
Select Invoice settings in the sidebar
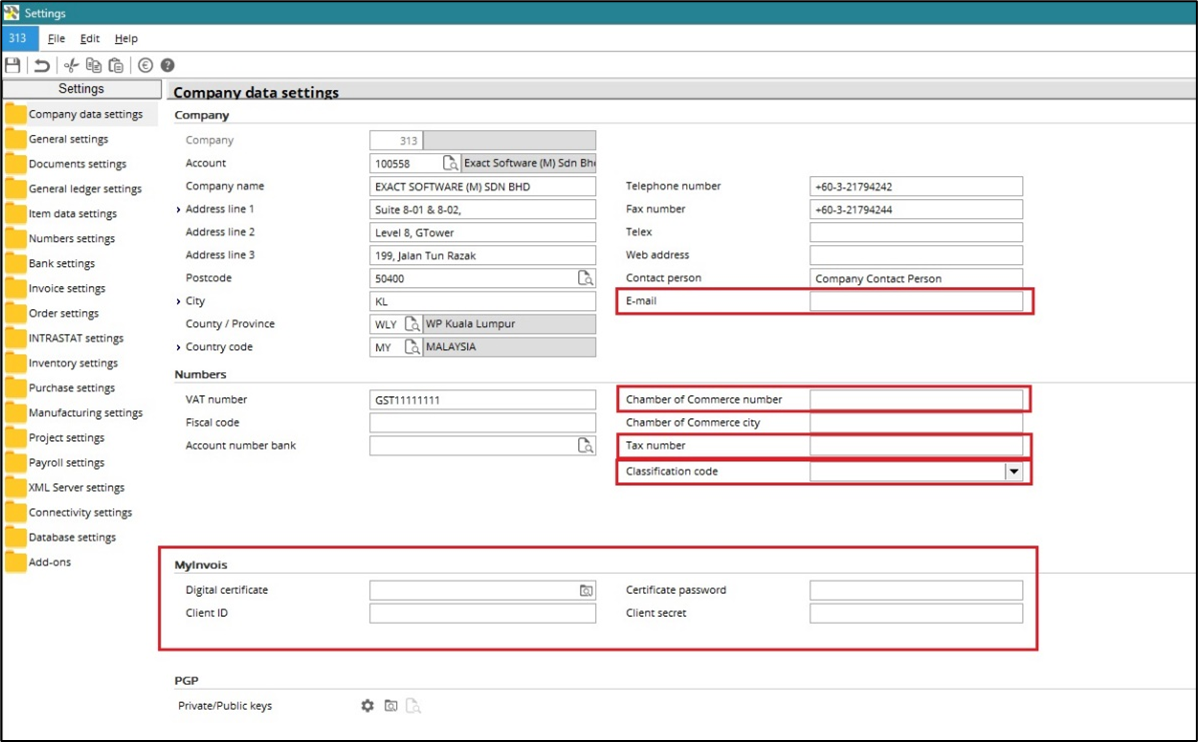[x=66, y=288]
